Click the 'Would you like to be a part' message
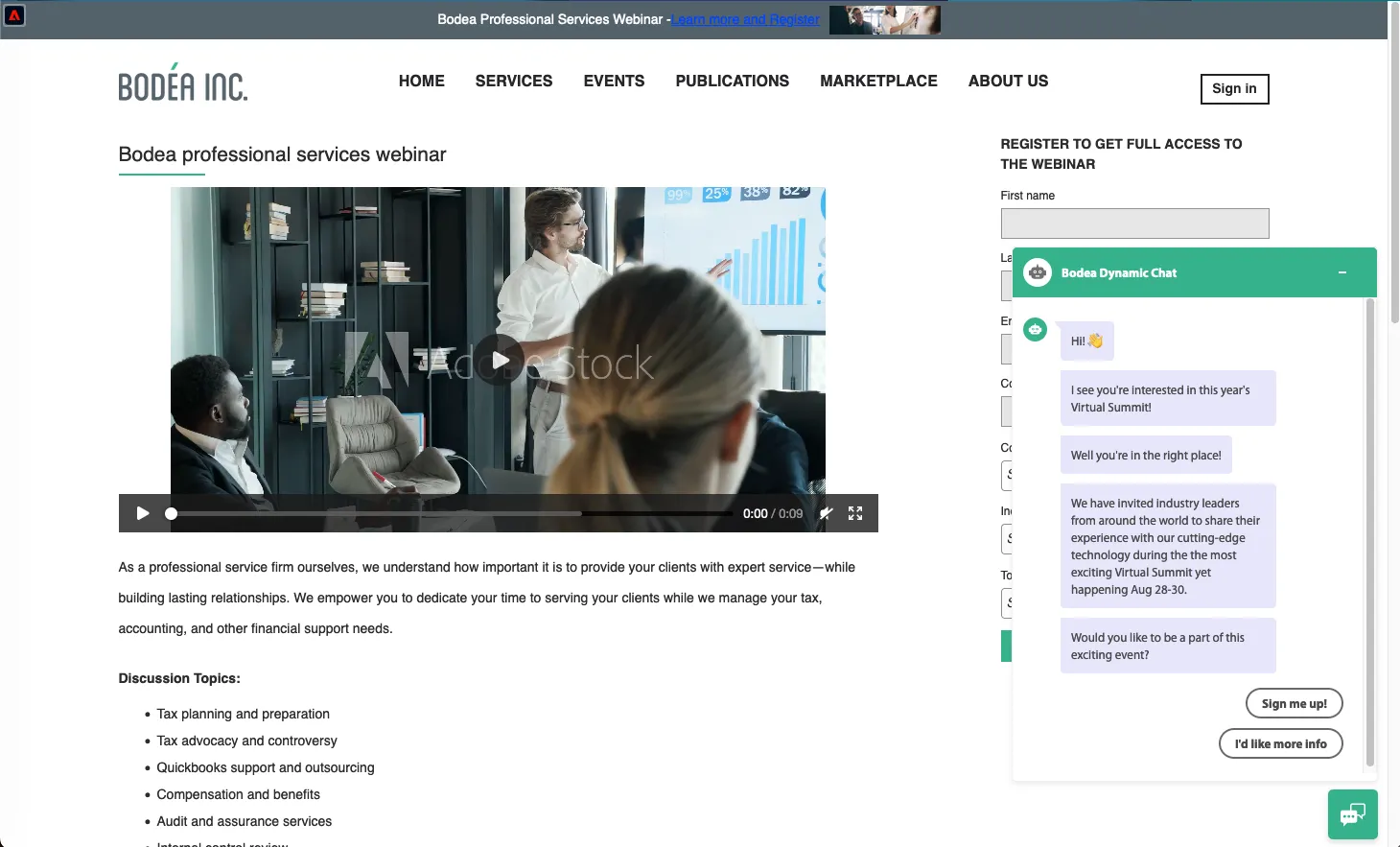 1168,646
